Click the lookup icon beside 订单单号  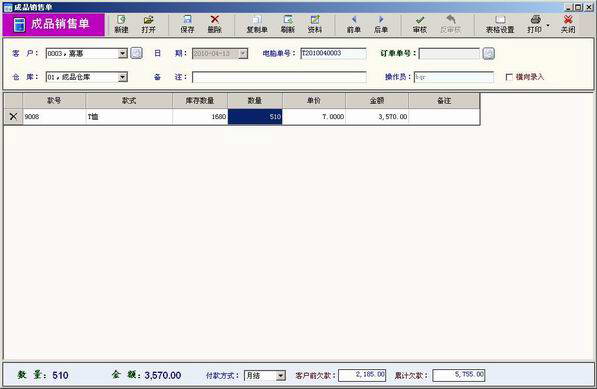pos(489,54)
